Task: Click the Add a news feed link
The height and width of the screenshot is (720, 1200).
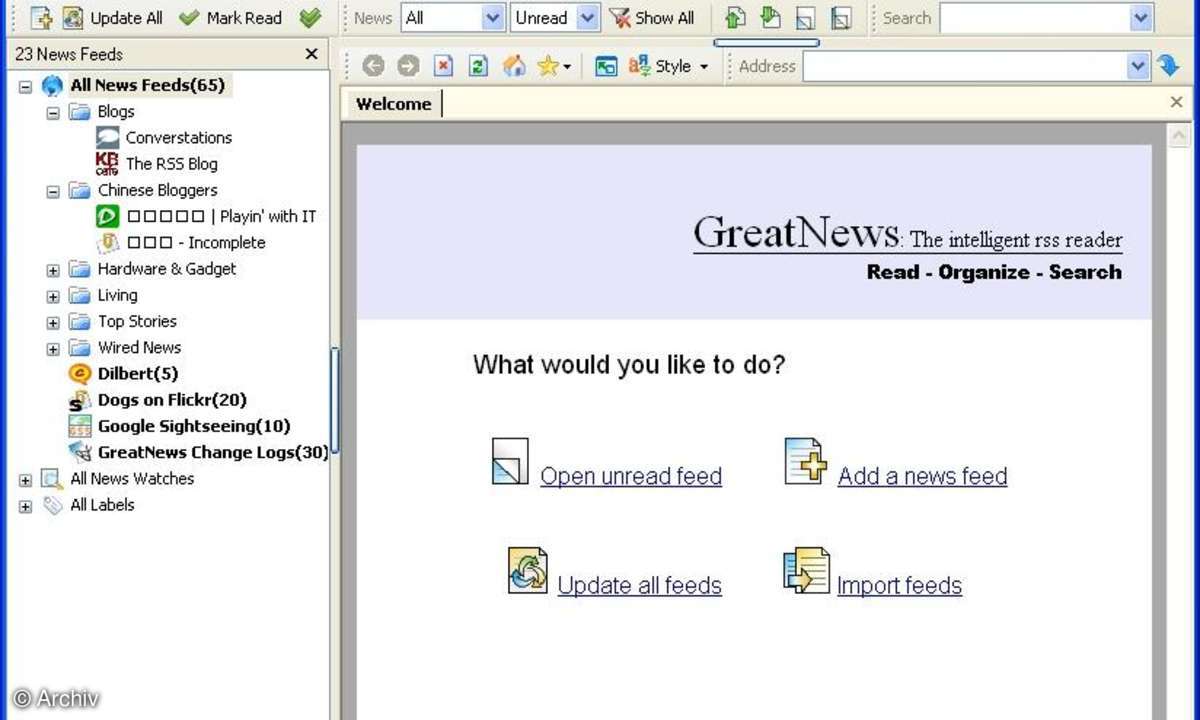Action: [922, 476]
